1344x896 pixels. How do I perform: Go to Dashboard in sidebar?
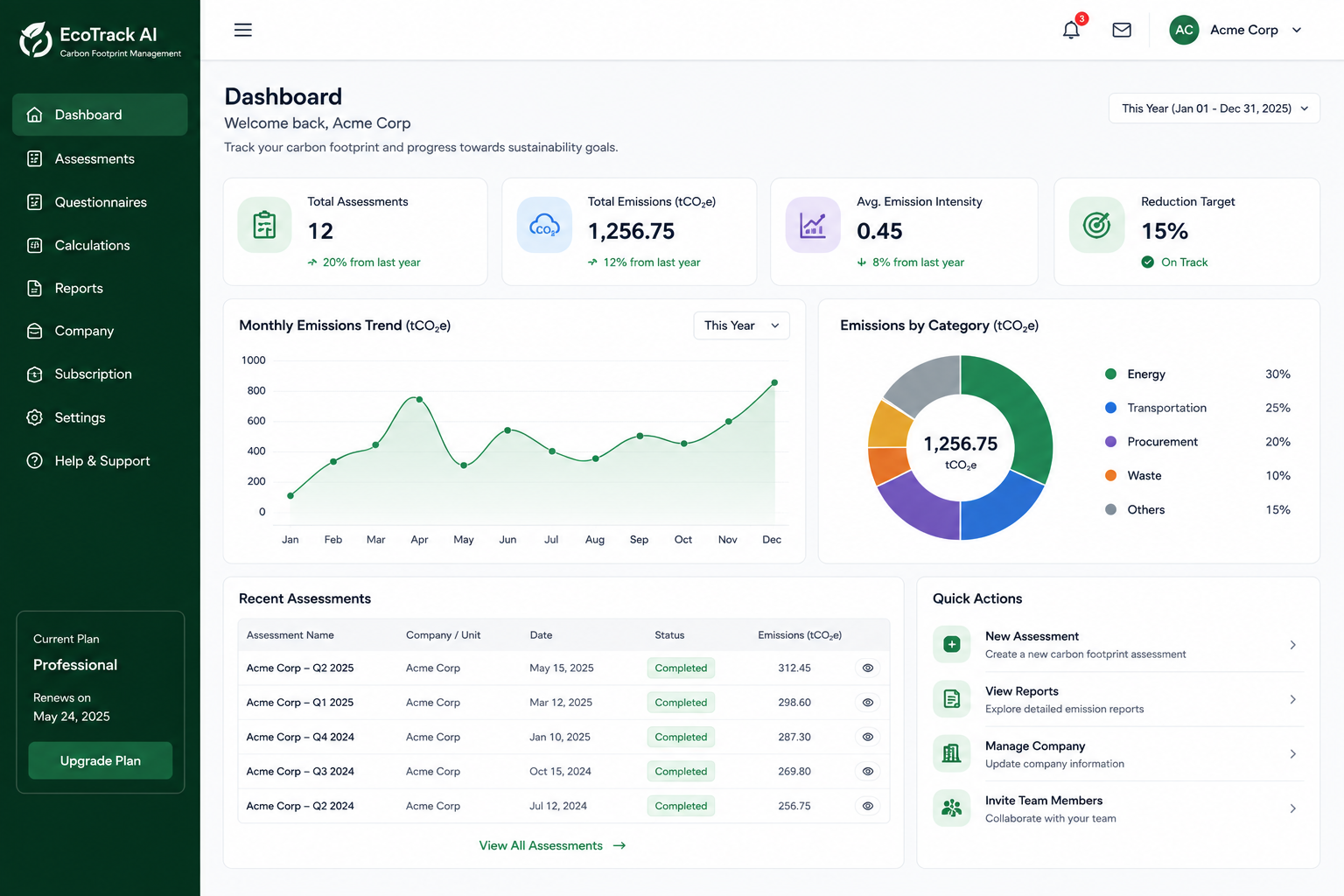(100, 115)
